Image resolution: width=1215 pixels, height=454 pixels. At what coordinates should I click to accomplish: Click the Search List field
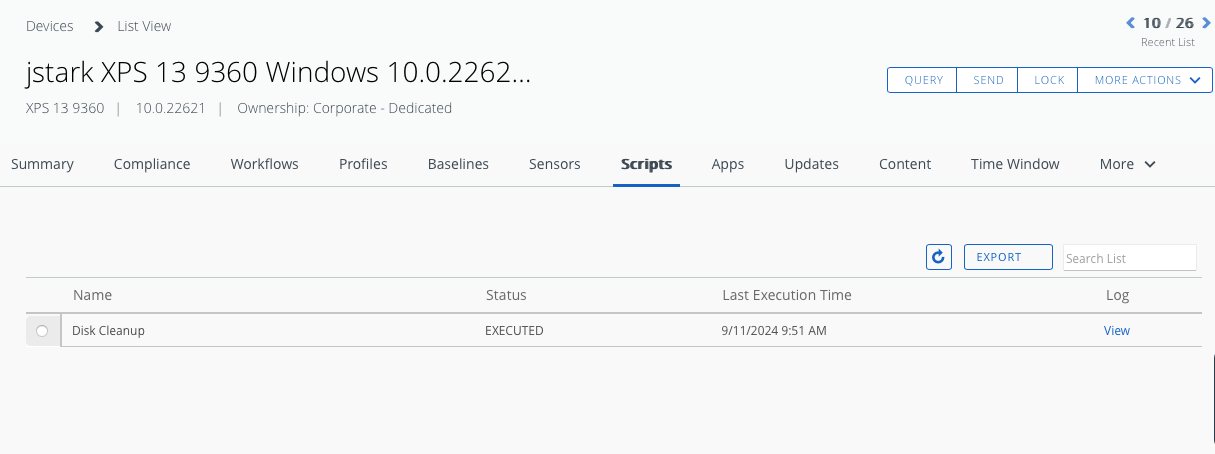pos(1129,258)
